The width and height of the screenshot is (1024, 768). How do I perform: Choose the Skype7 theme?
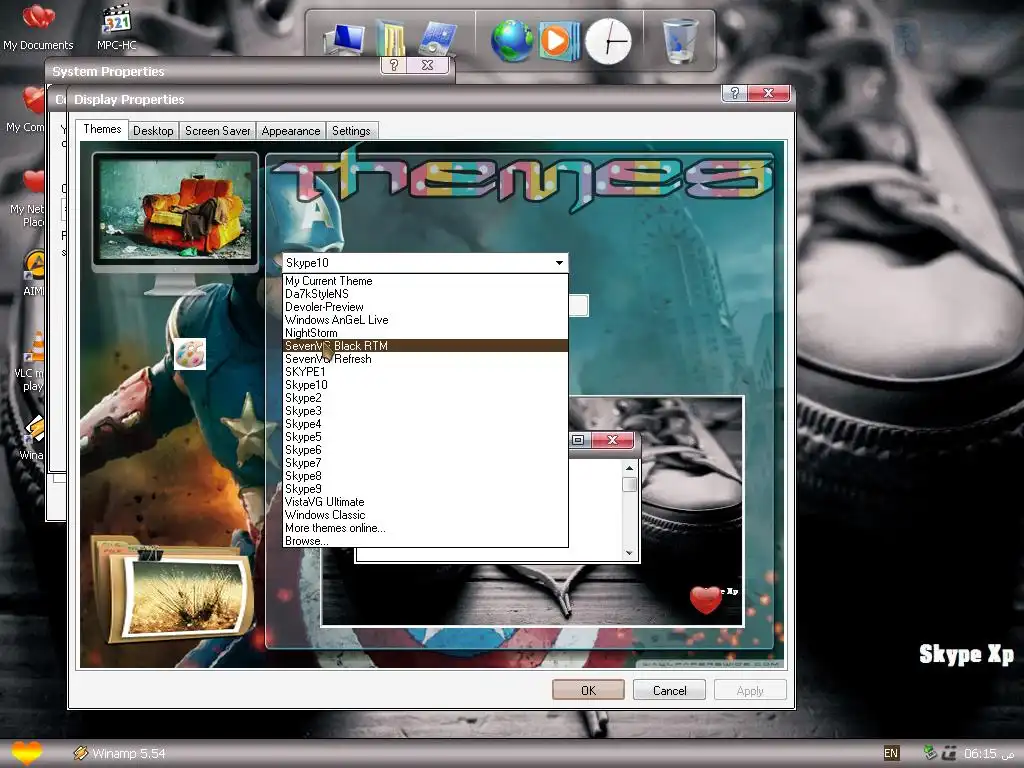425,463
